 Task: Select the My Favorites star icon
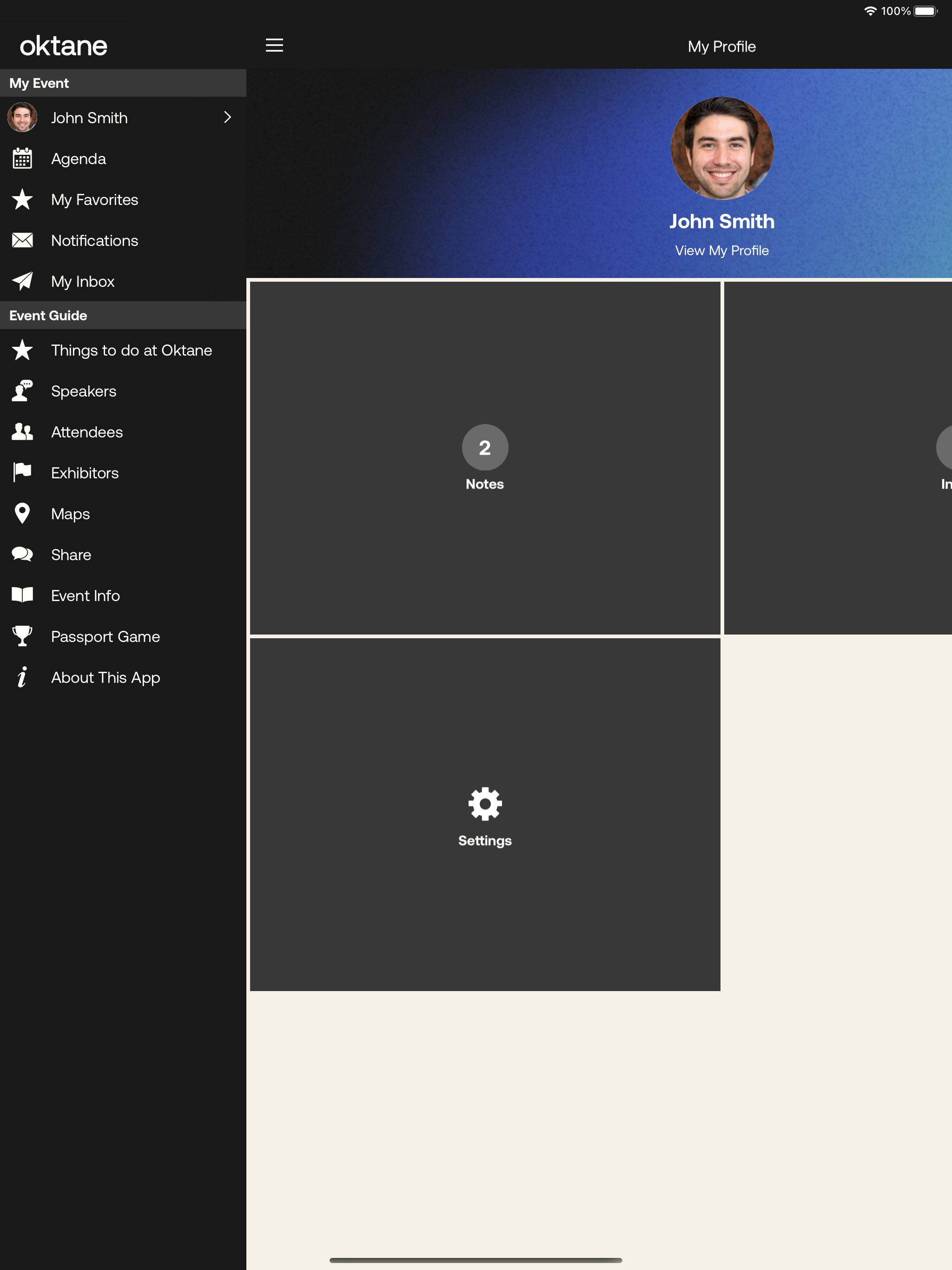(22, 199)
